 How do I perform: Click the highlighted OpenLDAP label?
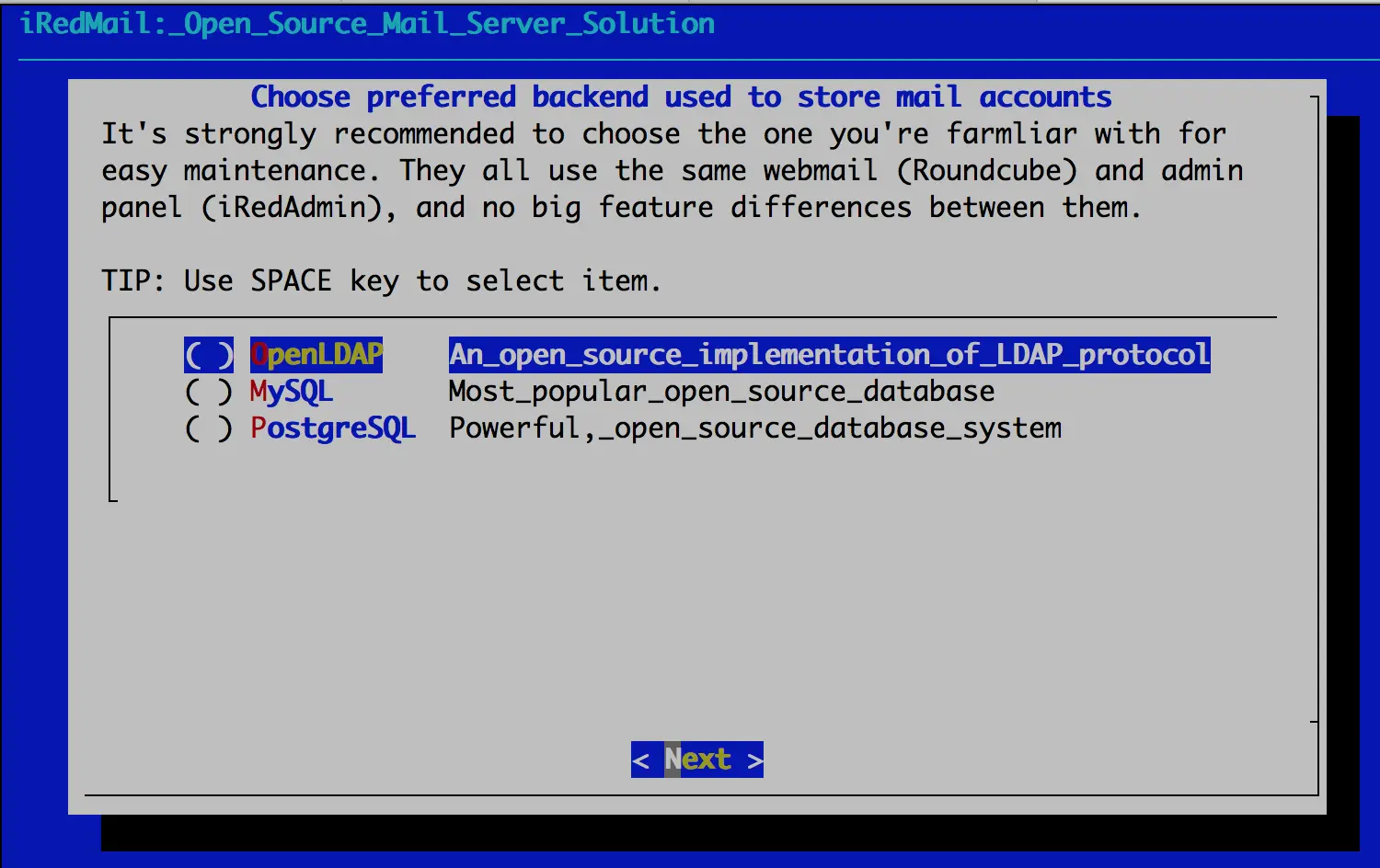pyautogui.click(x=316, y=354)
